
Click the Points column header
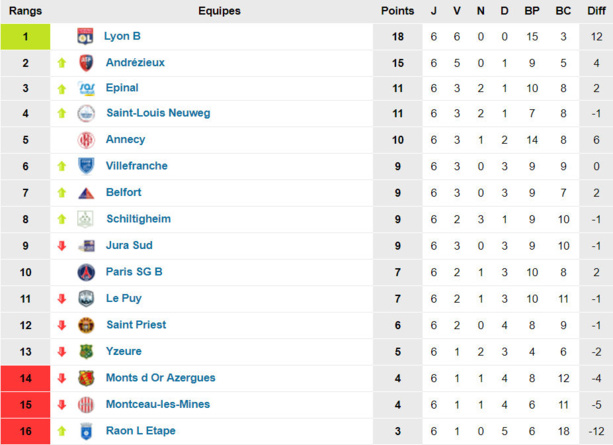pos(398,11)
